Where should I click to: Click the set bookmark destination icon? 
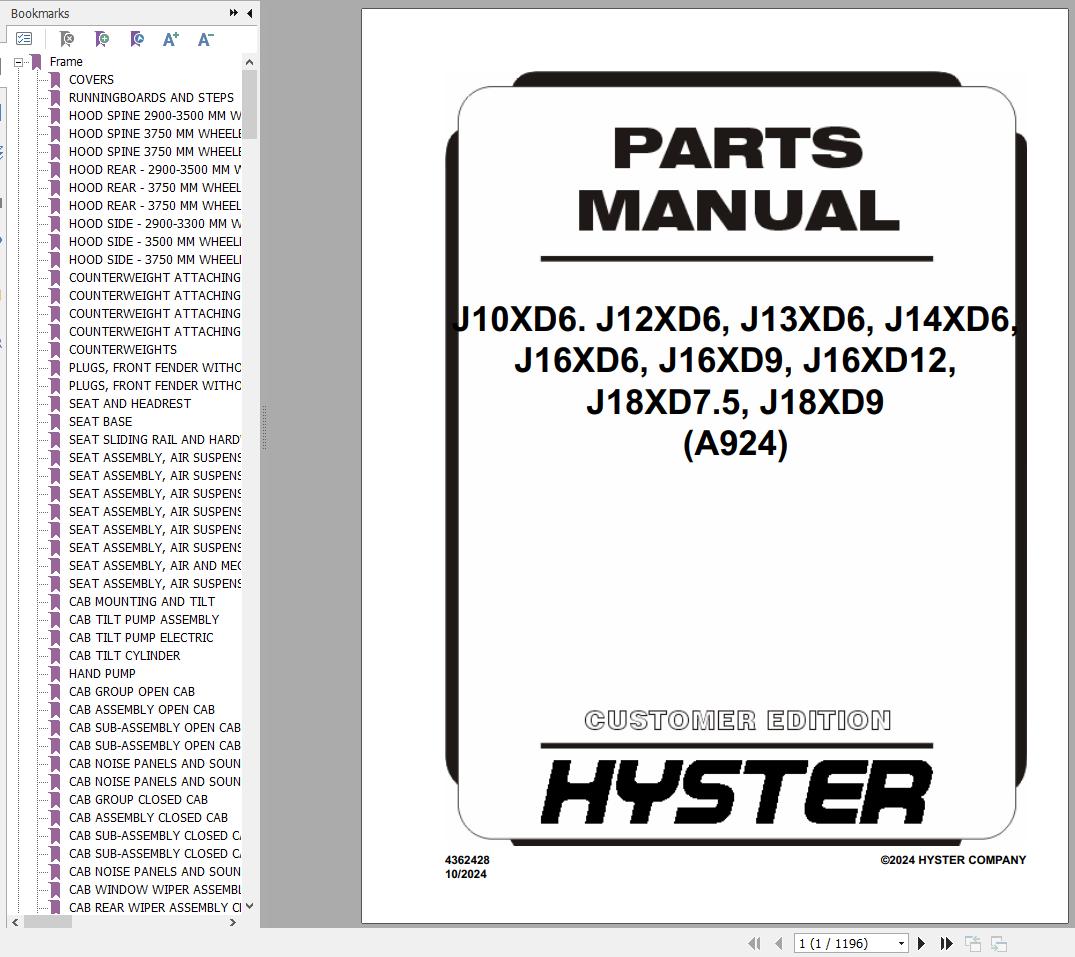tap(136, 39)
